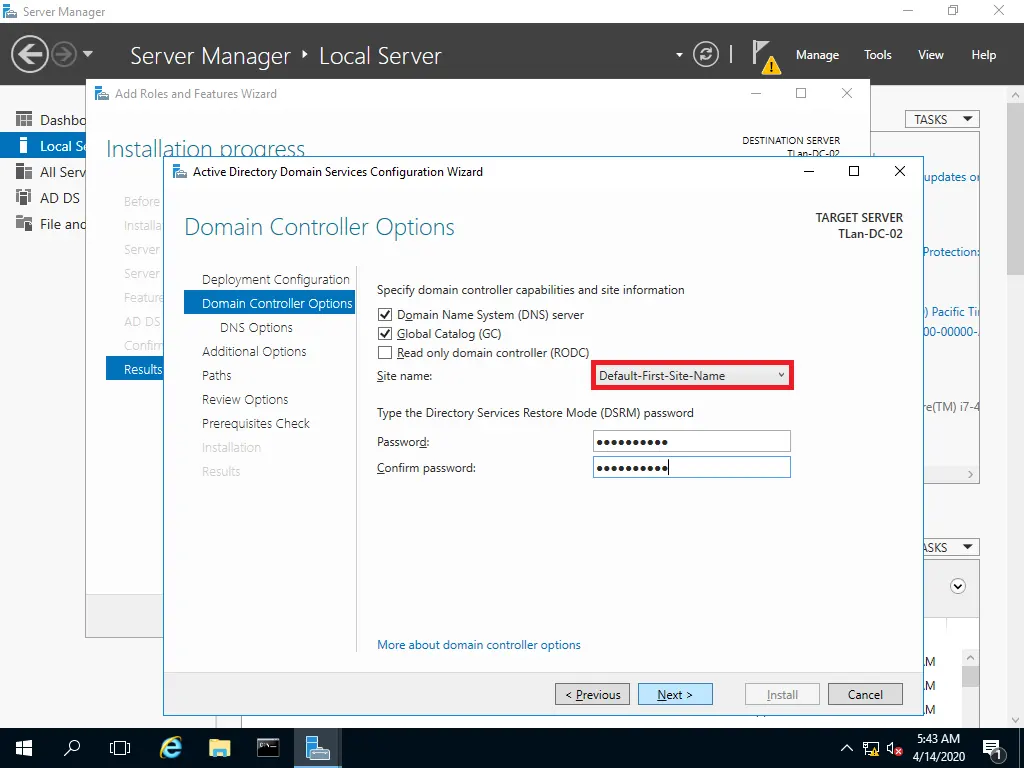This screenshot has width=1024, height=768.
Task: Uncheck Domain Name System (DNS) server
Action: (385, 315)
